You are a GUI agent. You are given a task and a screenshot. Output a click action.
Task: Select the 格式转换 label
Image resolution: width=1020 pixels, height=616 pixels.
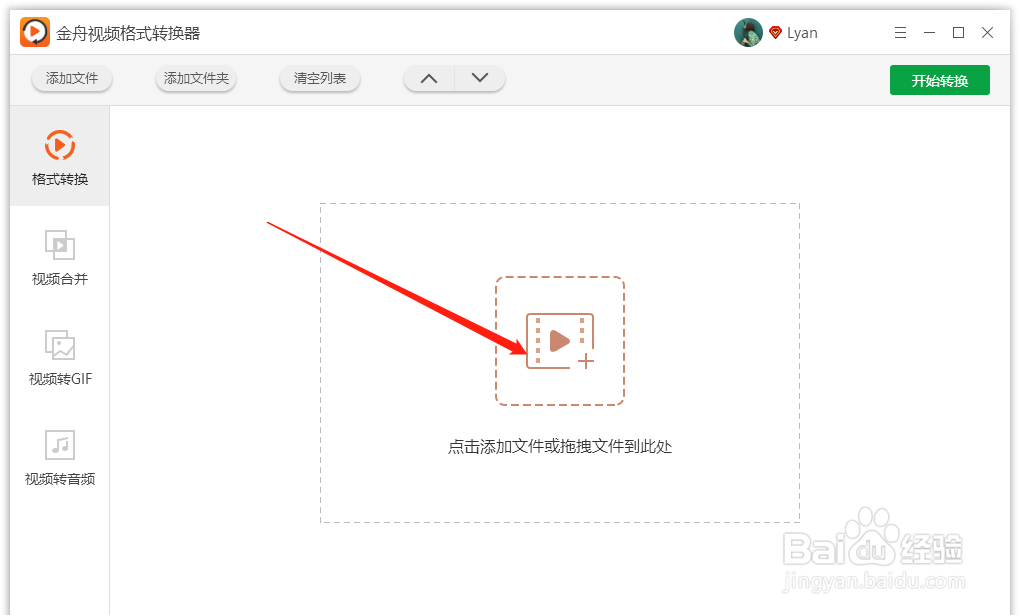click(x=60, y=179)
